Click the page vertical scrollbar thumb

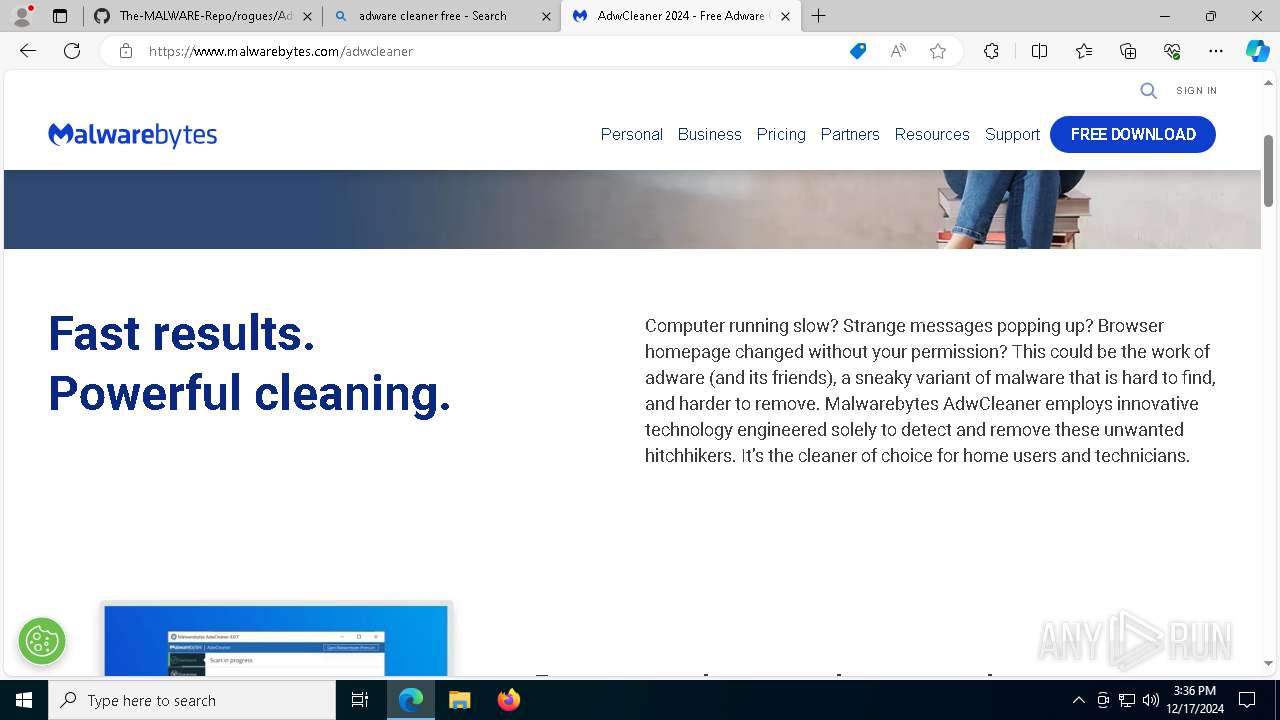click(x=1268, y=170)
